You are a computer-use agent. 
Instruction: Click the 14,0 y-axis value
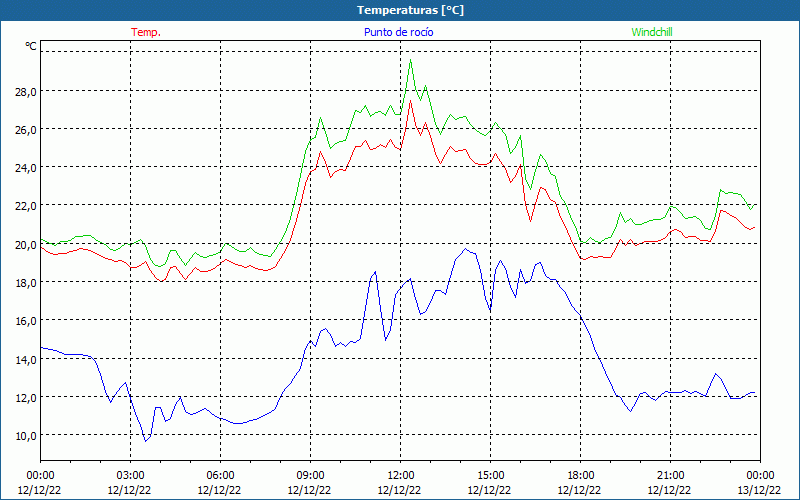tap(26, 360)
